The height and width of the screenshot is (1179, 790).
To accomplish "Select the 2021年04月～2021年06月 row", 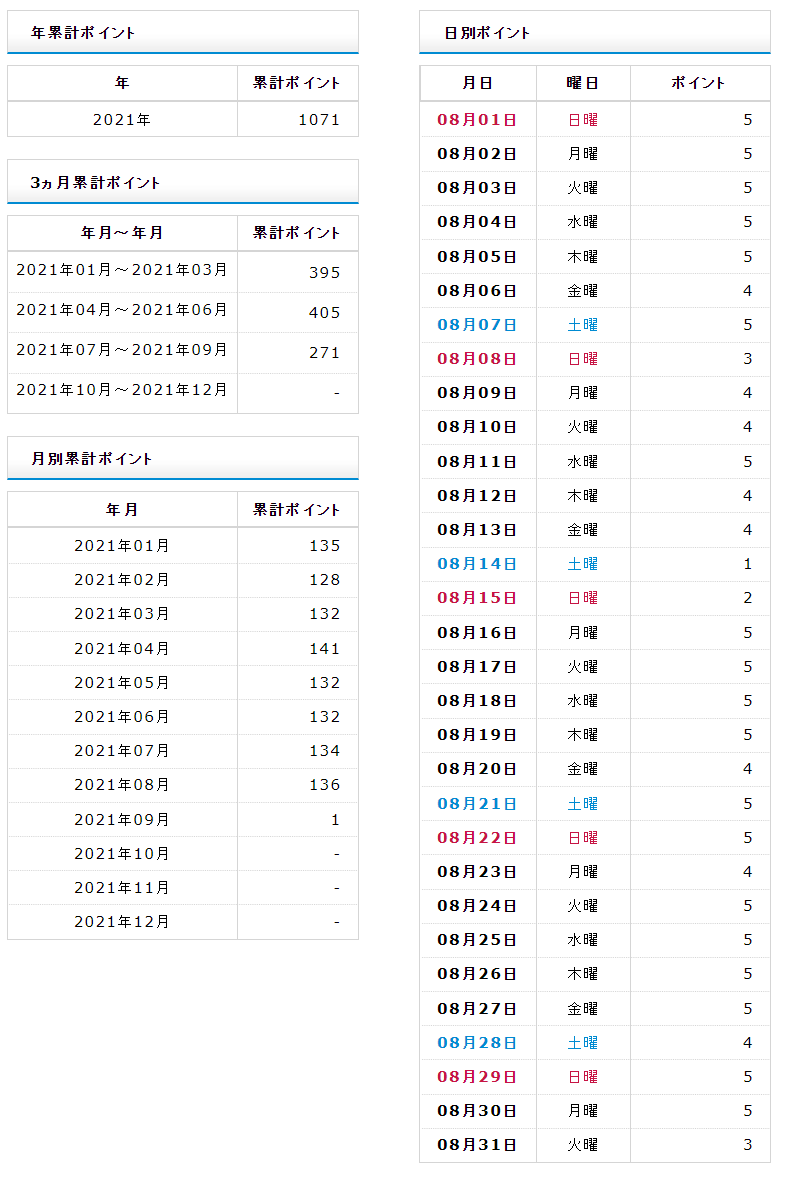I will pyautogui.click(x=183, y=312).
